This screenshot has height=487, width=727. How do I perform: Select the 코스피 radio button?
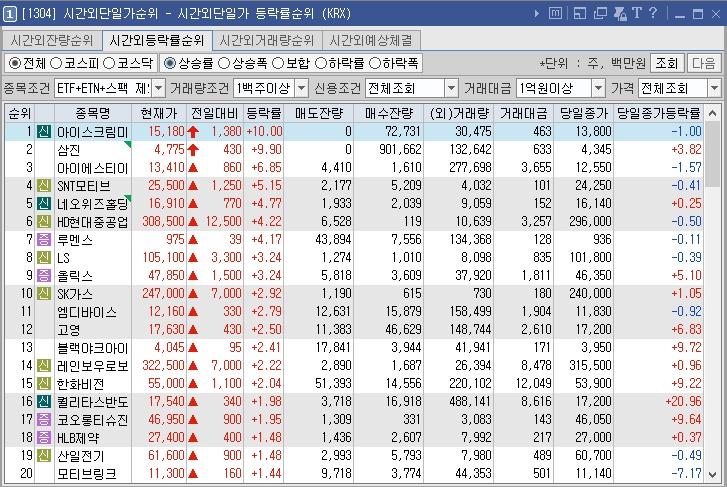click(x=56, y=63)
